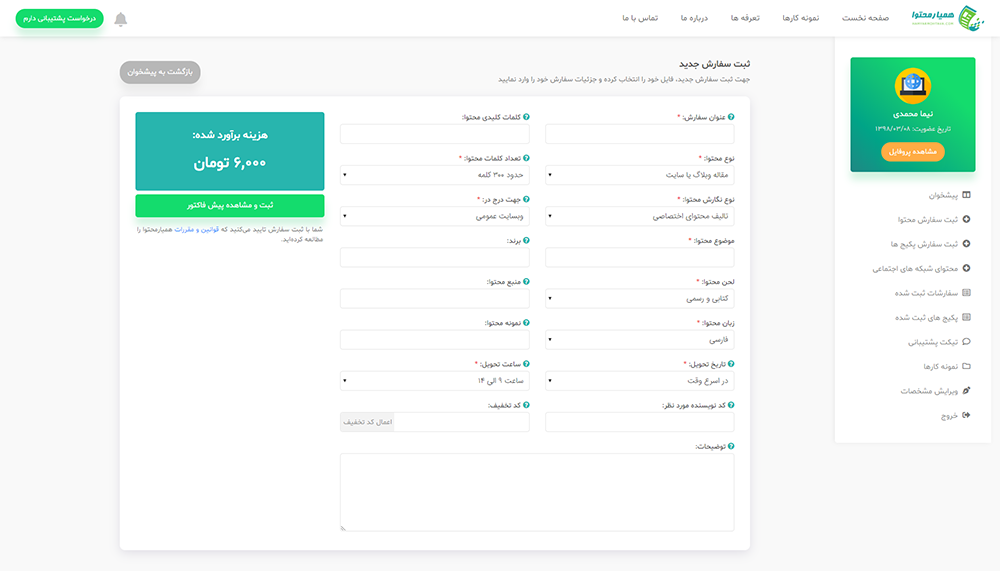Click the اعمال کد تخفیف button
This screenshot has width=1000, height=571.
[x=367, y=422]
